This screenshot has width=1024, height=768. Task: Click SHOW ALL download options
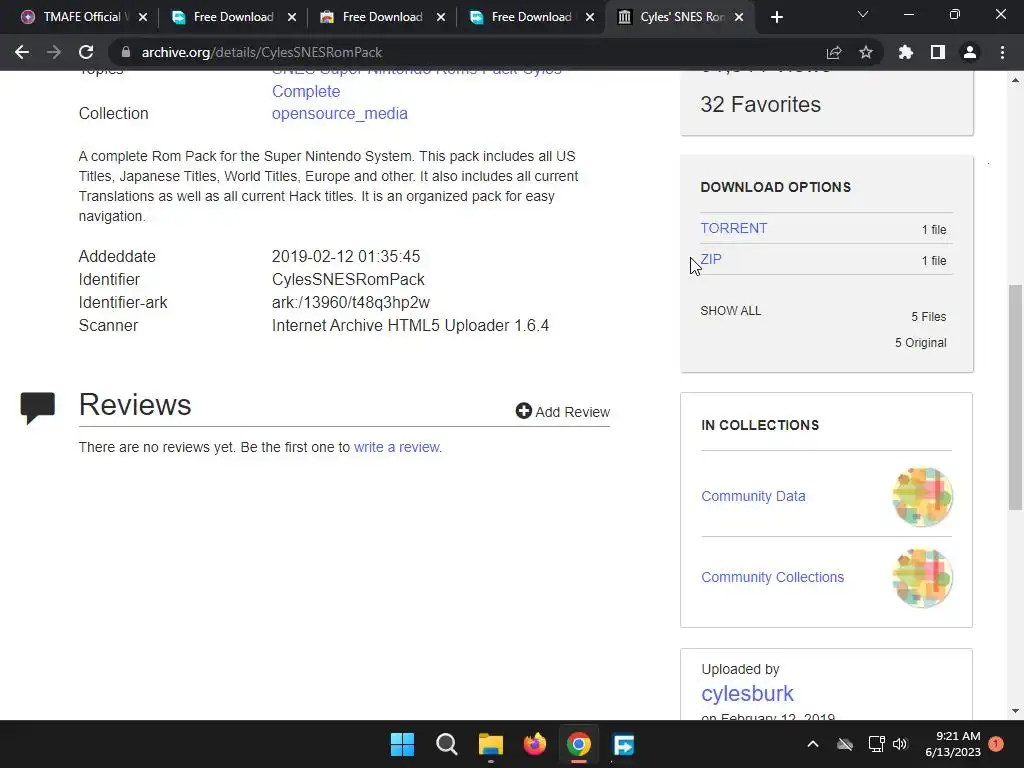click(x=731, y=311)
